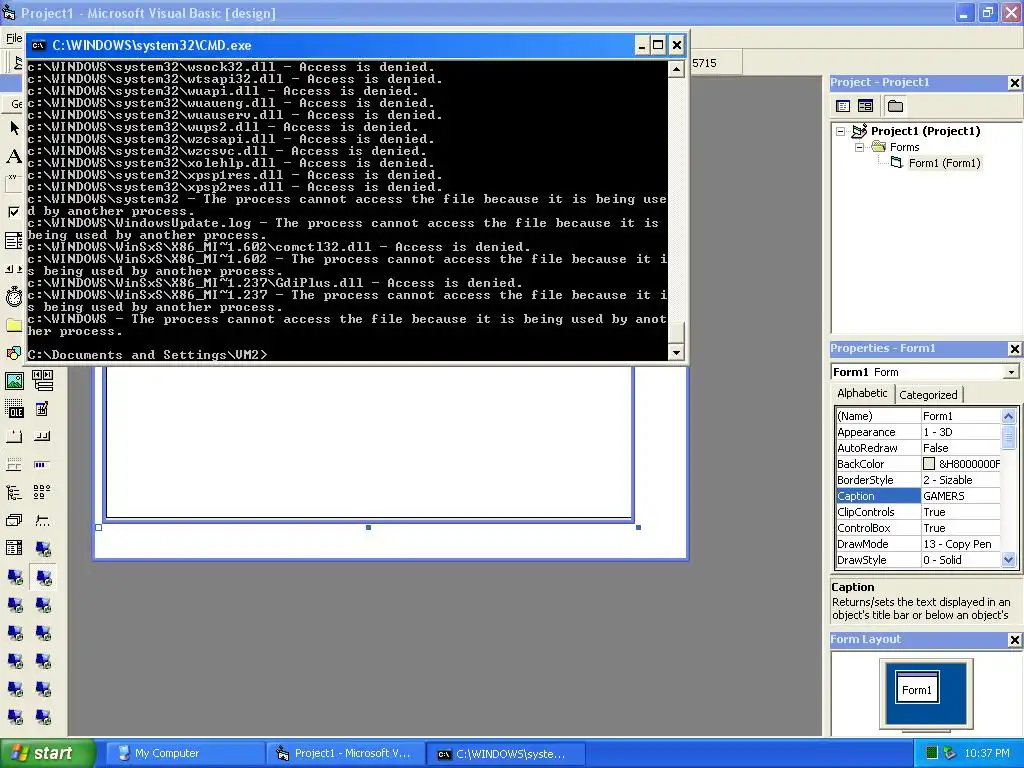Switch to CMD taskbar button
The height and width of the screenshot is (768, 1024).
[506, 754]
